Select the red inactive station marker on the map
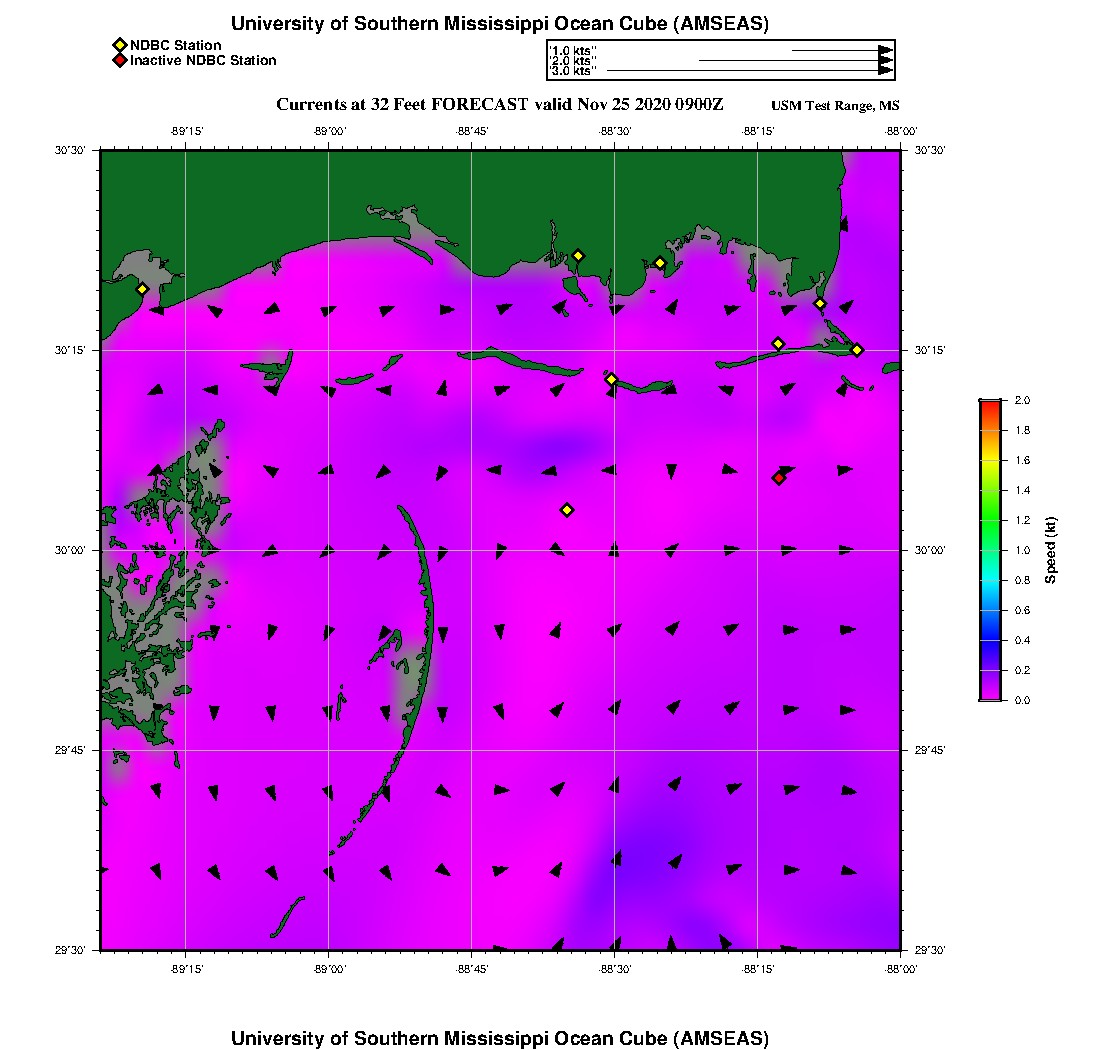The width and height of the screenshot is (1100, 1050). [779, 478]
